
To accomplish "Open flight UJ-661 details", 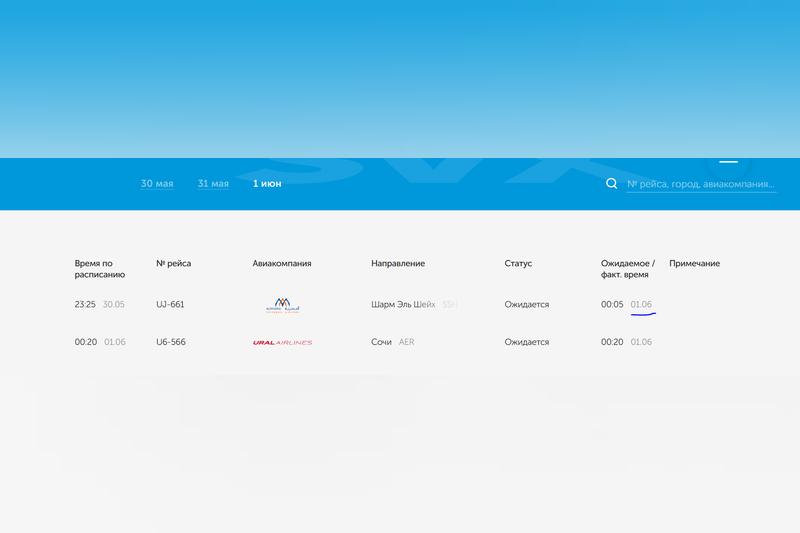I will pos(171,304).
